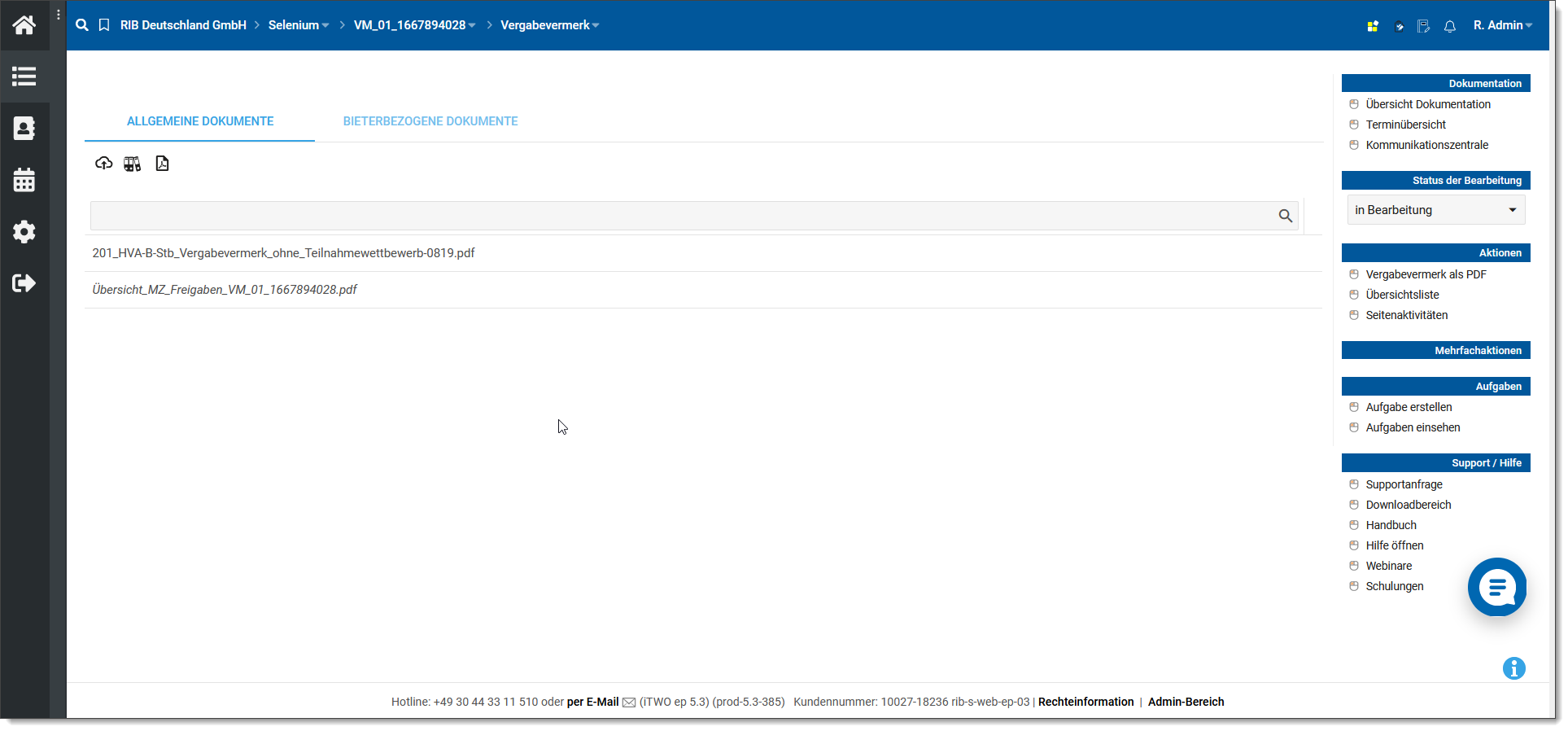This screenshot has height=731, width=1568.
Task: Expand the Selenium breadcrumb dropdown
Action: (x=299, y=25)
